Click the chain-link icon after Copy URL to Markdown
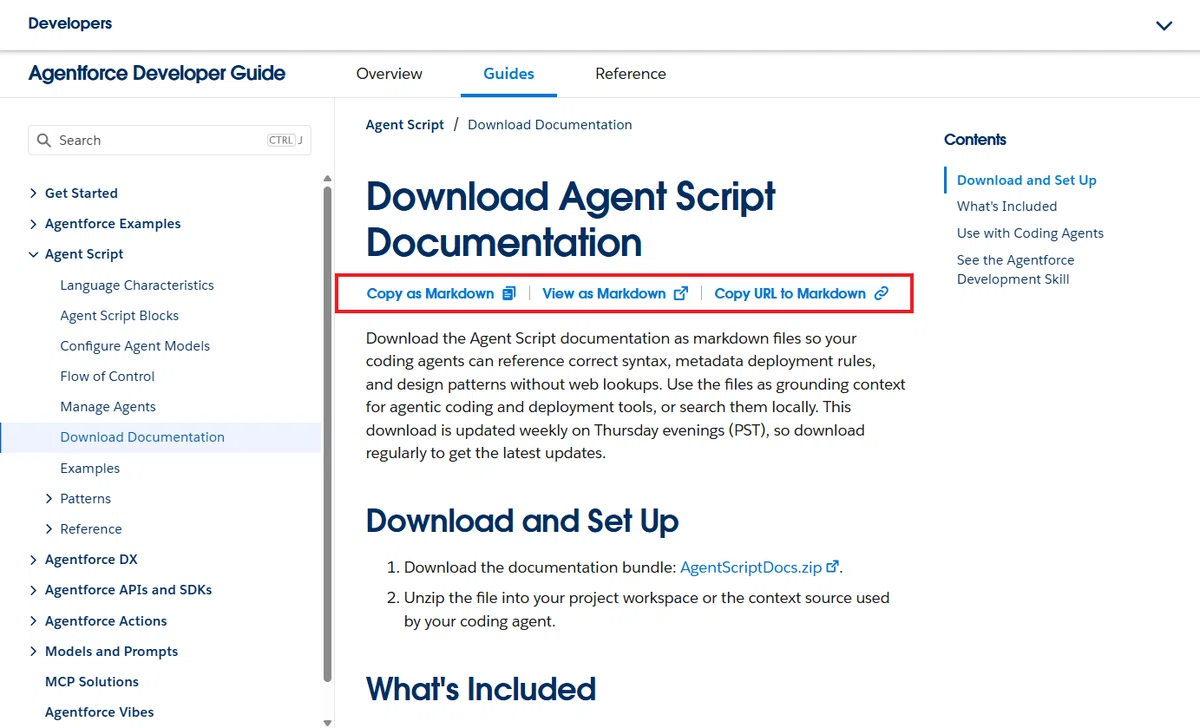Screen dimensions: 1200x728 (881, 294)
